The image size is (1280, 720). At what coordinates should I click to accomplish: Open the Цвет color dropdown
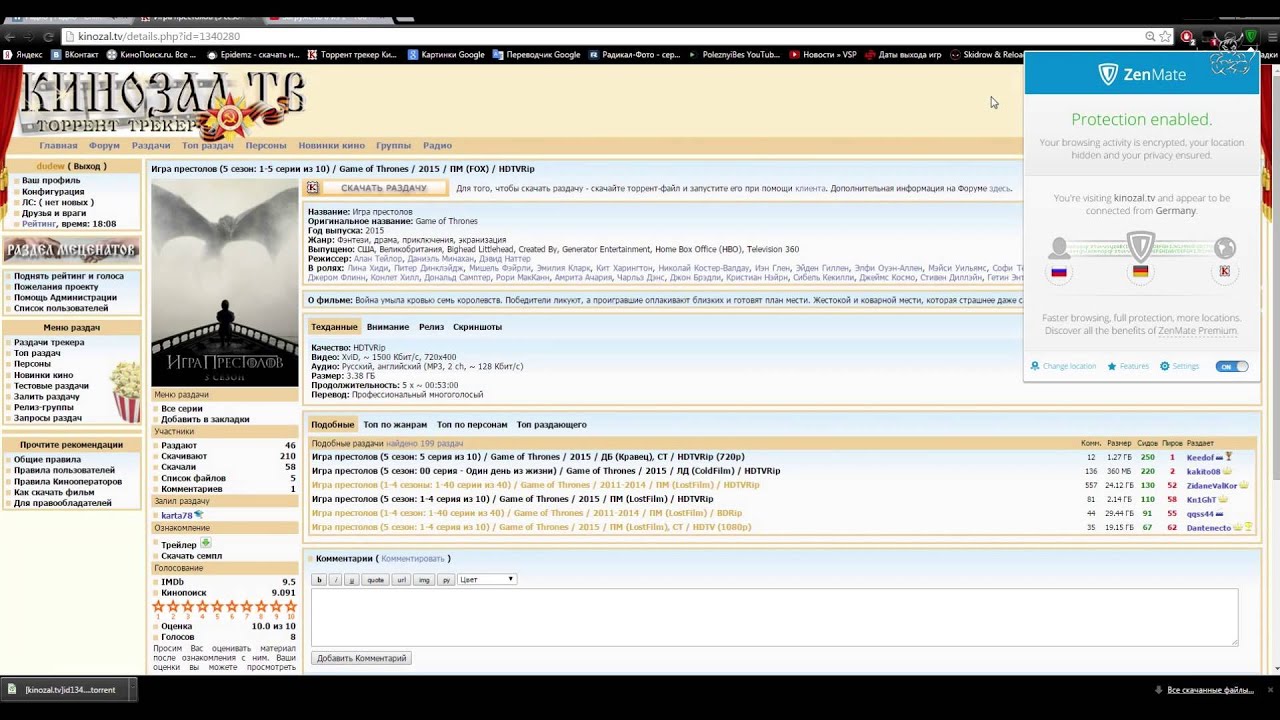(487, 580)
